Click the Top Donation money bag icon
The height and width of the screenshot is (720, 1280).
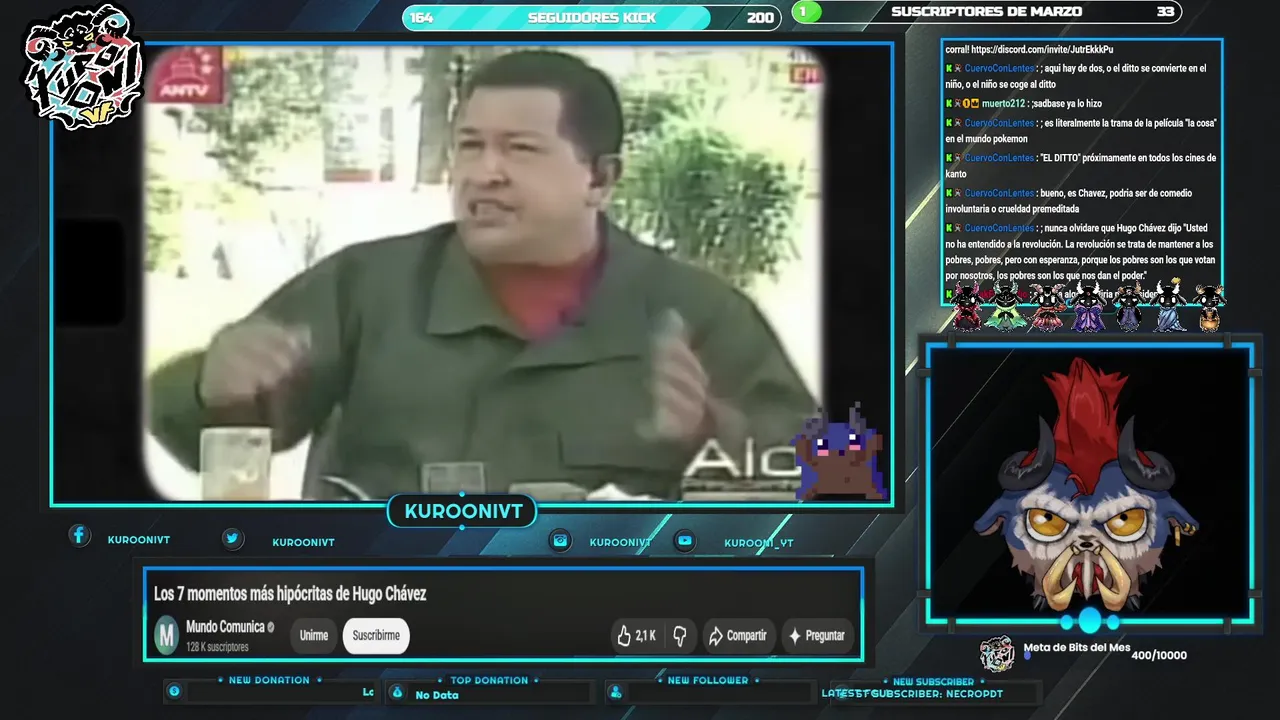pos(397,692)
